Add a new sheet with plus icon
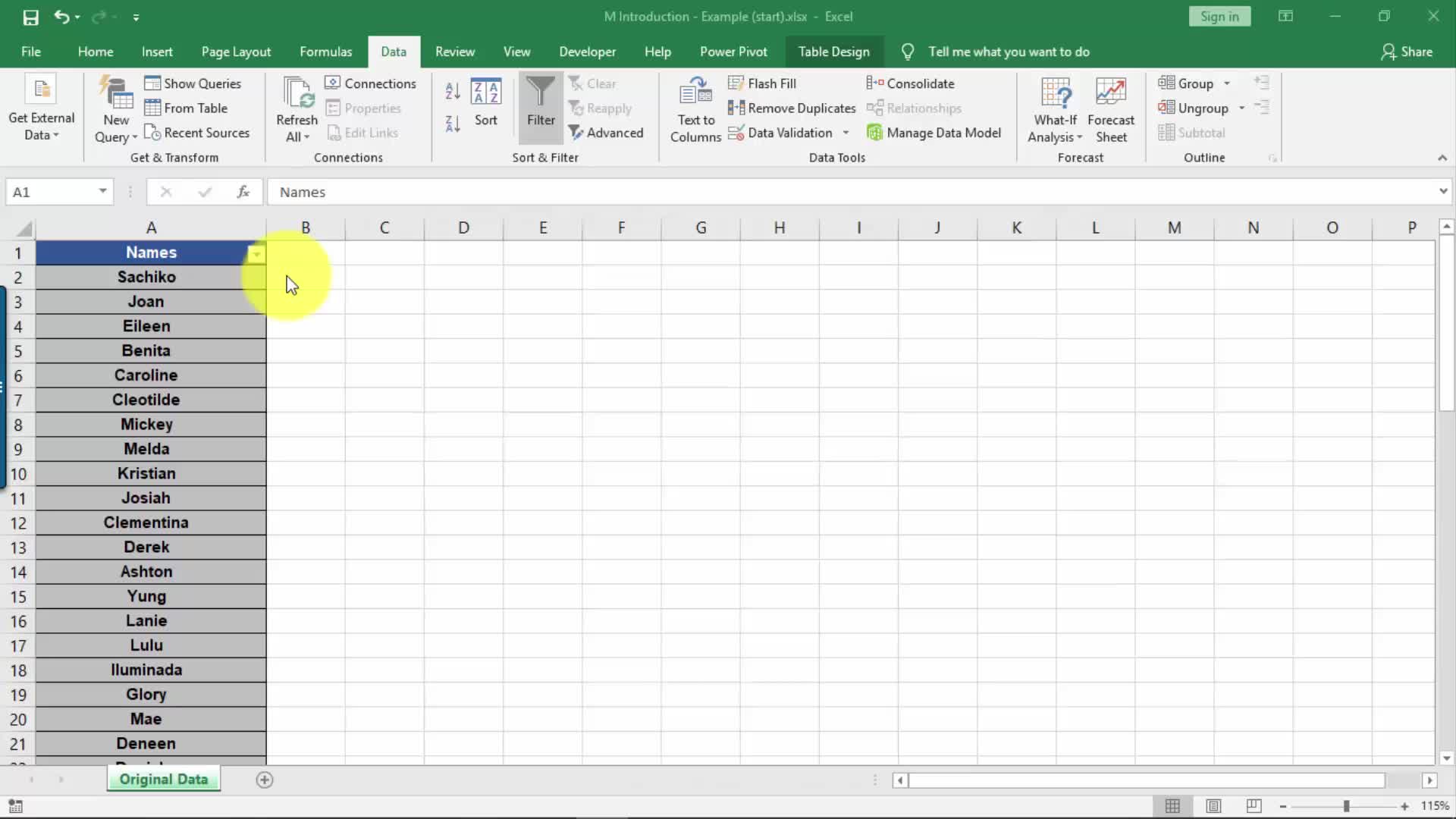 coord(264,780)
